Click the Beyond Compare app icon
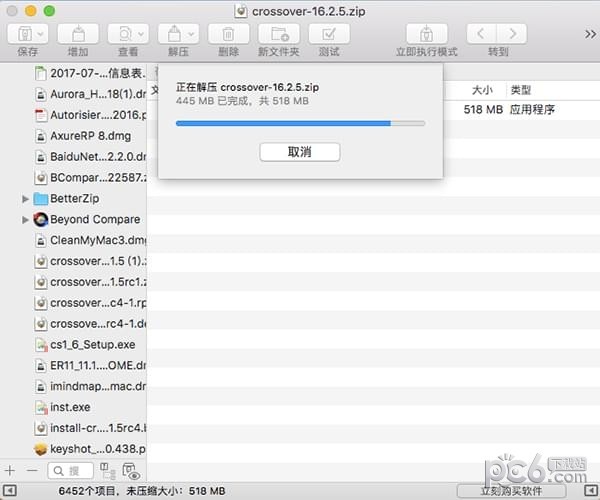 pyautogui.click(x=41, y=220)
